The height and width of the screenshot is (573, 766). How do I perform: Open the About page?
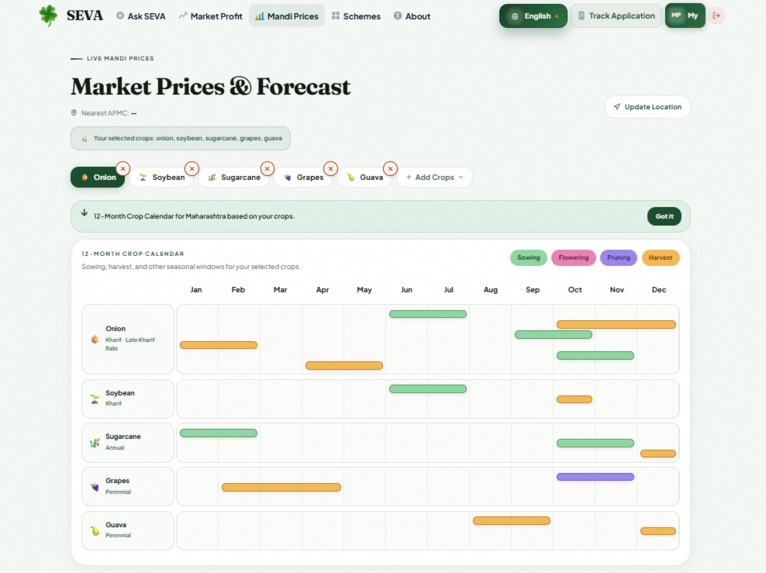pos(412,16)
